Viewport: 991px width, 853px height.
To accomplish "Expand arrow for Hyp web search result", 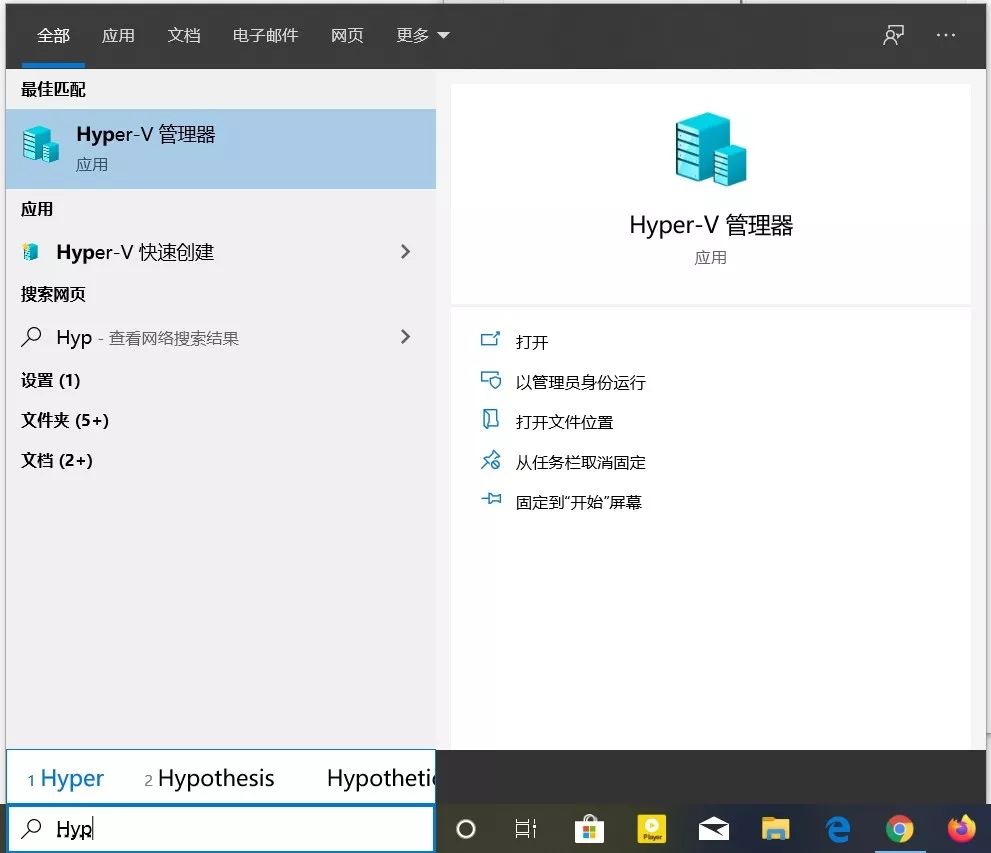I will [405, 337].
